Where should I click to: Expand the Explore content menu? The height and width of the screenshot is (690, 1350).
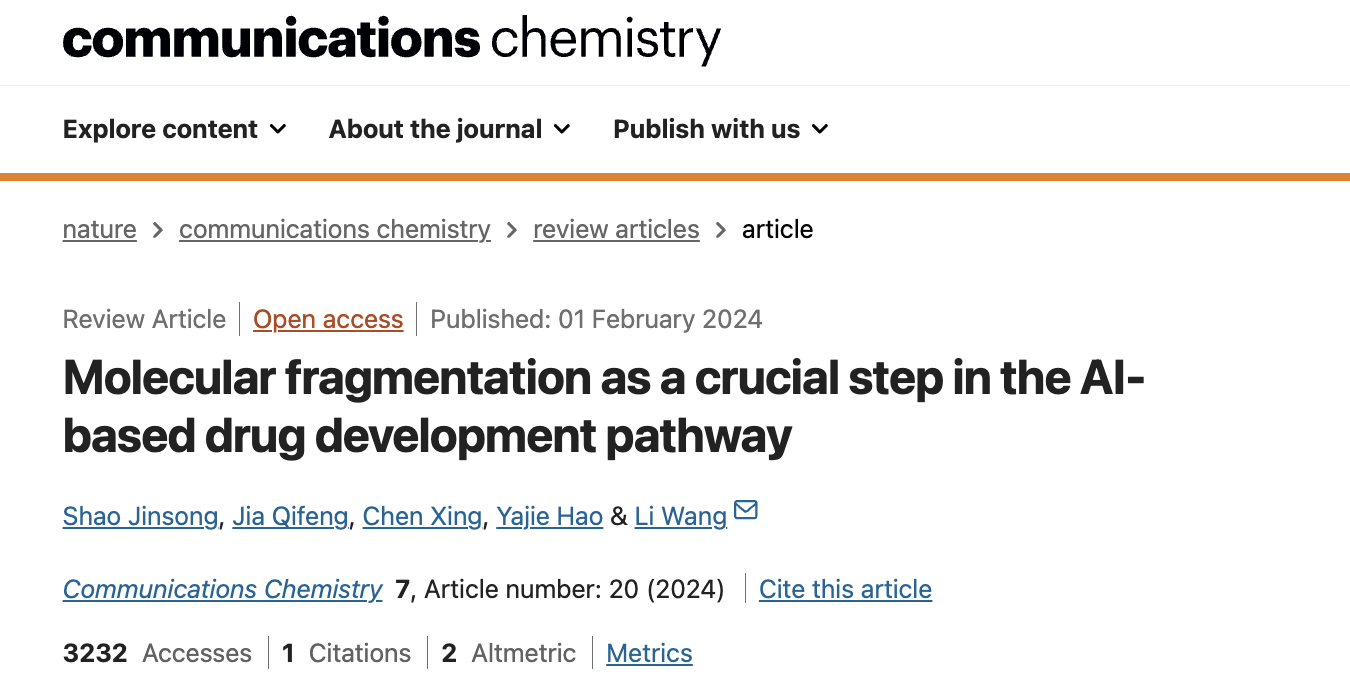point(175,129)
